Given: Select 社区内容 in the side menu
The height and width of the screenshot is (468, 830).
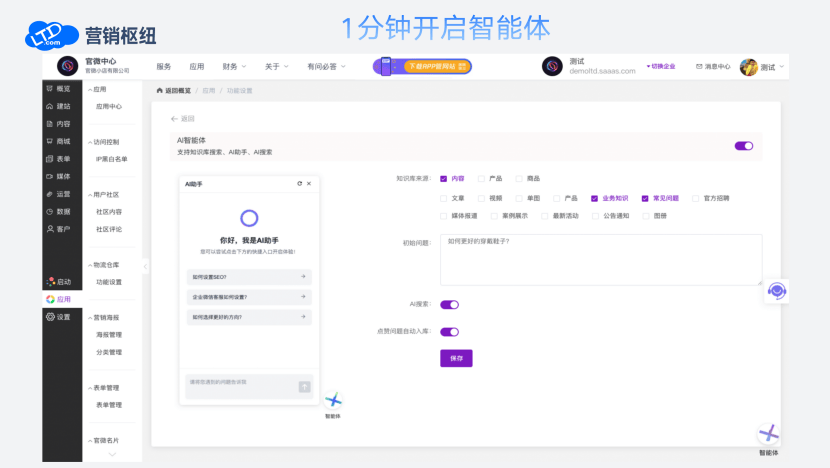Looking at the screenshot, I should [x=109, y=212].
